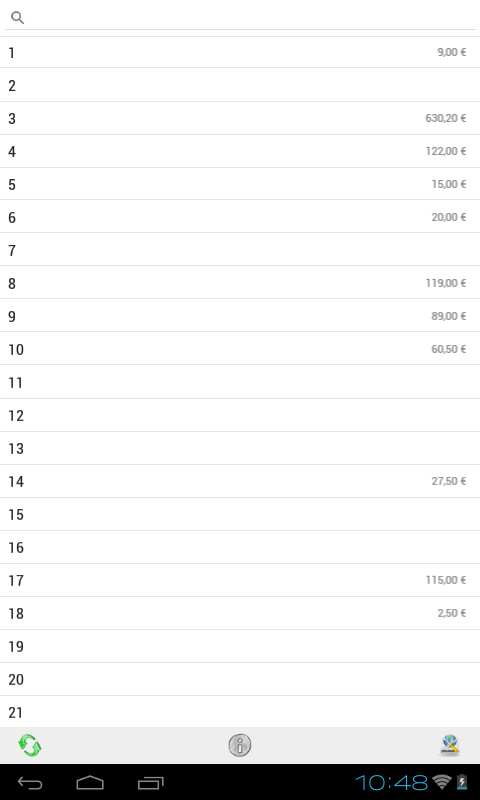
Task: Tap the Wi-Fi status icon
Action: [x=442, y=782]
